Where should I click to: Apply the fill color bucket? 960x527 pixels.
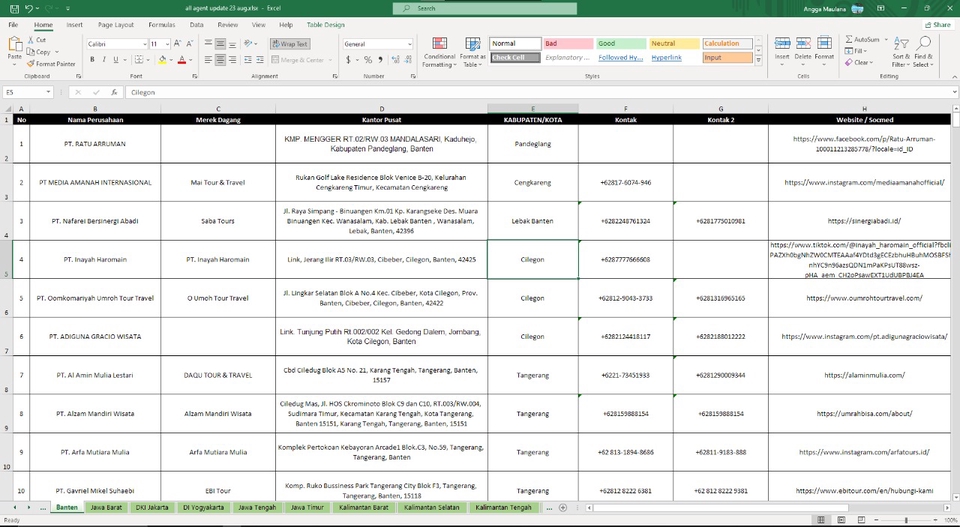(162, 60)
